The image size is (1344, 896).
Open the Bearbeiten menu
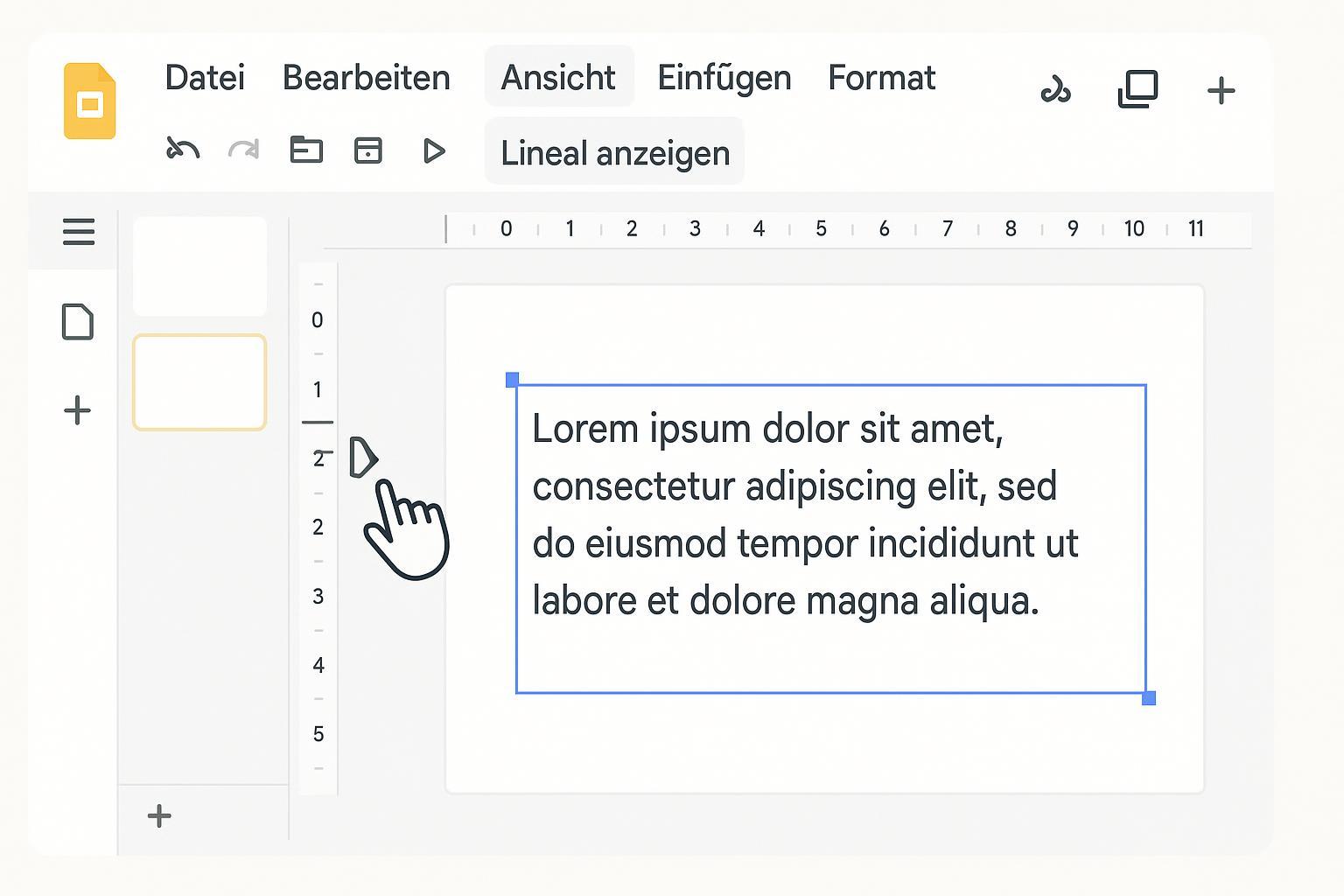click(366, 78)
